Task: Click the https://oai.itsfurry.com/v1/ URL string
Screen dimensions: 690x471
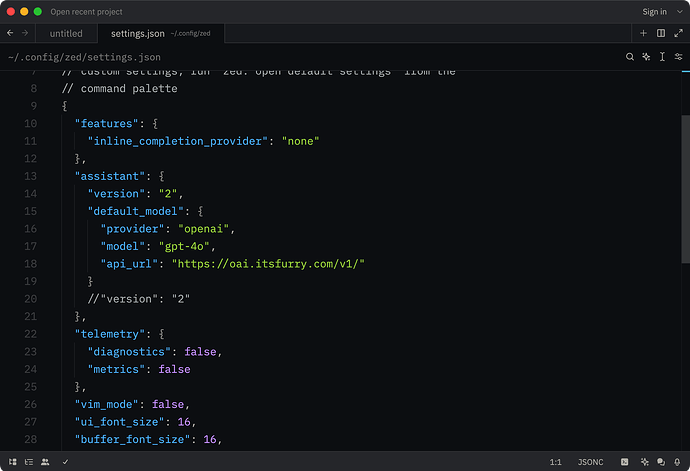Action: click(x=268, y=264)
